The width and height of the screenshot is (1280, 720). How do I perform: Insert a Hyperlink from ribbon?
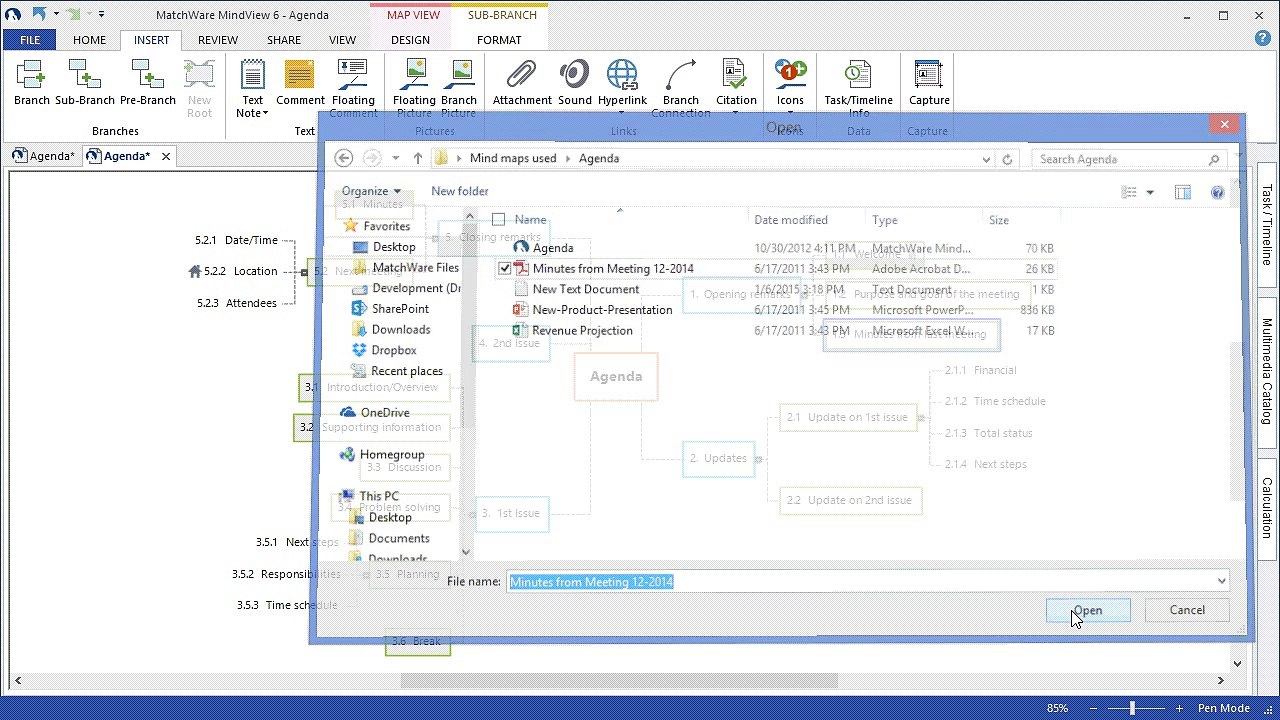pos(622,82)
